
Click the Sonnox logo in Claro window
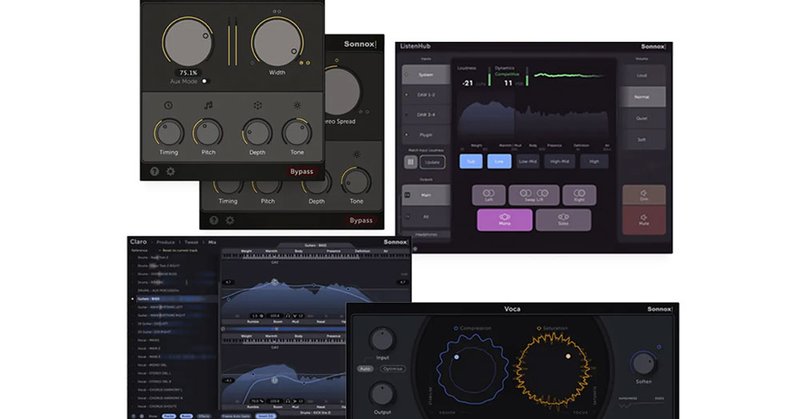[395, 242]
